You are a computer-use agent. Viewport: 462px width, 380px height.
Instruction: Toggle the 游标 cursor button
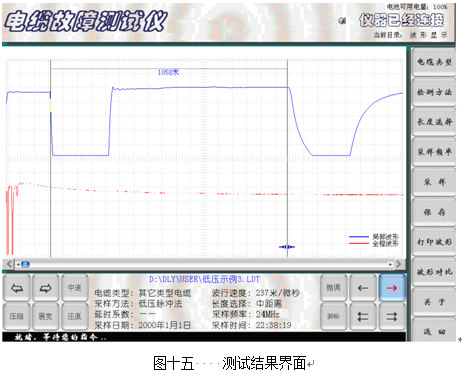[x=333, y=316]
